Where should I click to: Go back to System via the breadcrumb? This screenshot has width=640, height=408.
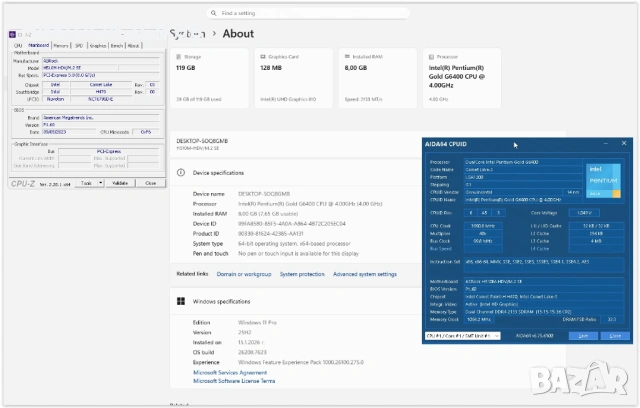pyautogui.click(x=187, y=34)
